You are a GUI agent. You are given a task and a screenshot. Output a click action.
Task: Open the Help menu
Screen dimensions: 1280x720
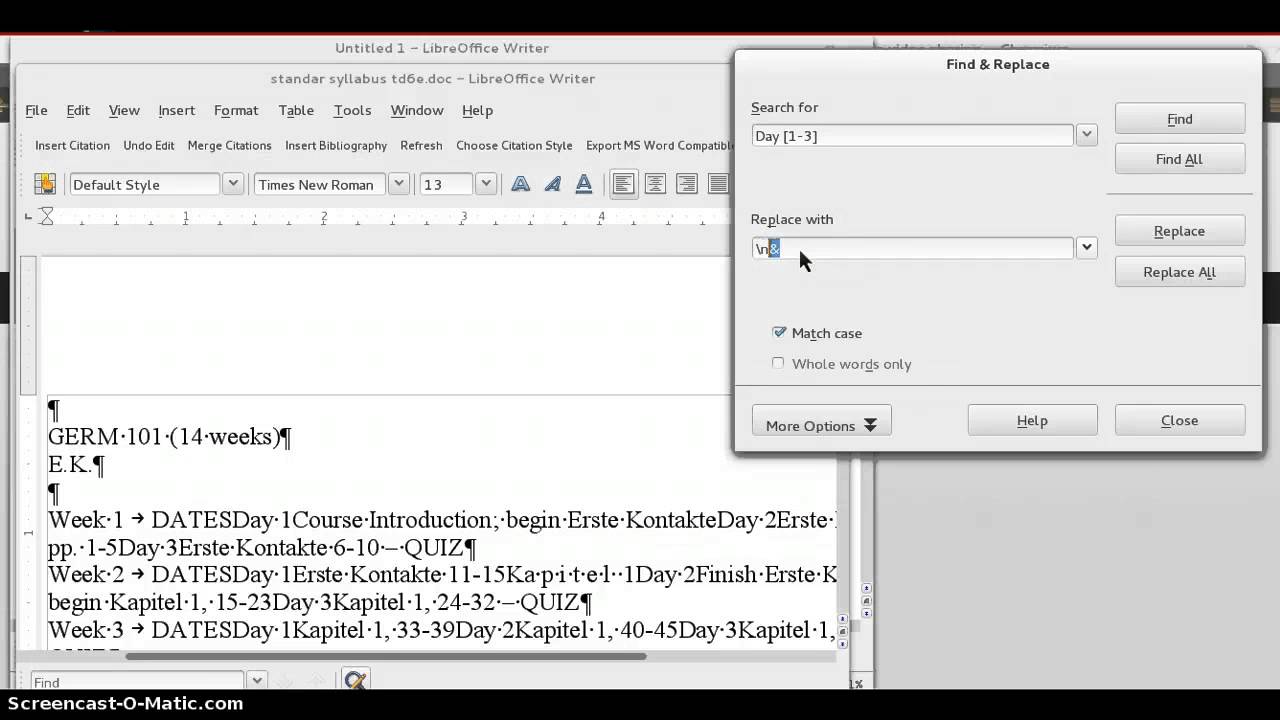point(477,110)
